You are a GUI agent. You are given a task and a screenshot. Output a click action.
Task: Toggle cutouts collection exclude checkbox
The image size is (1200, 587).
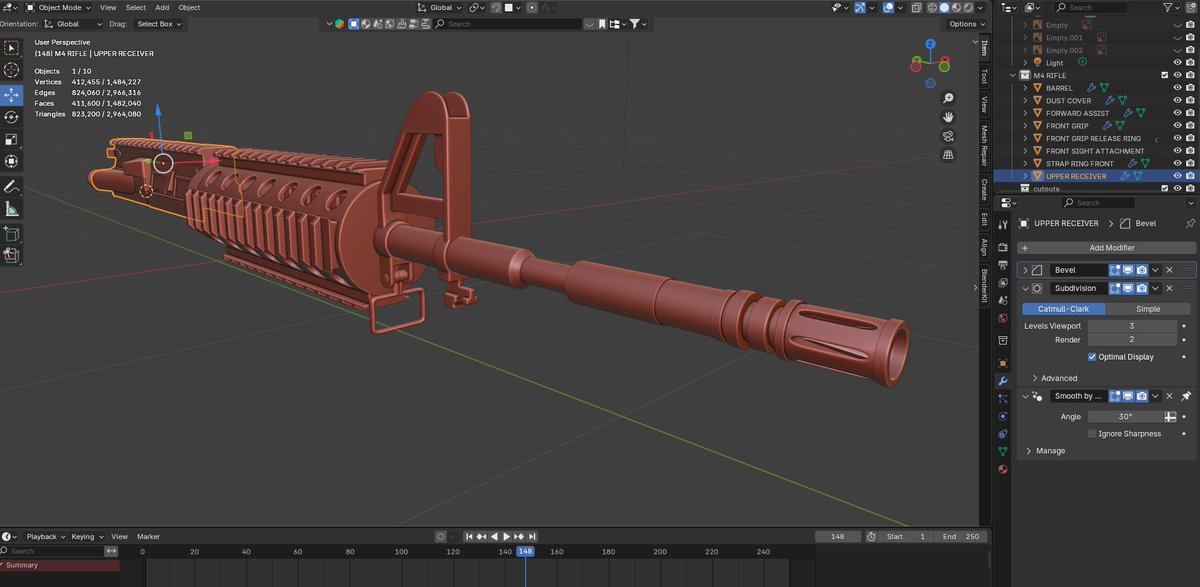[1165, 188]
